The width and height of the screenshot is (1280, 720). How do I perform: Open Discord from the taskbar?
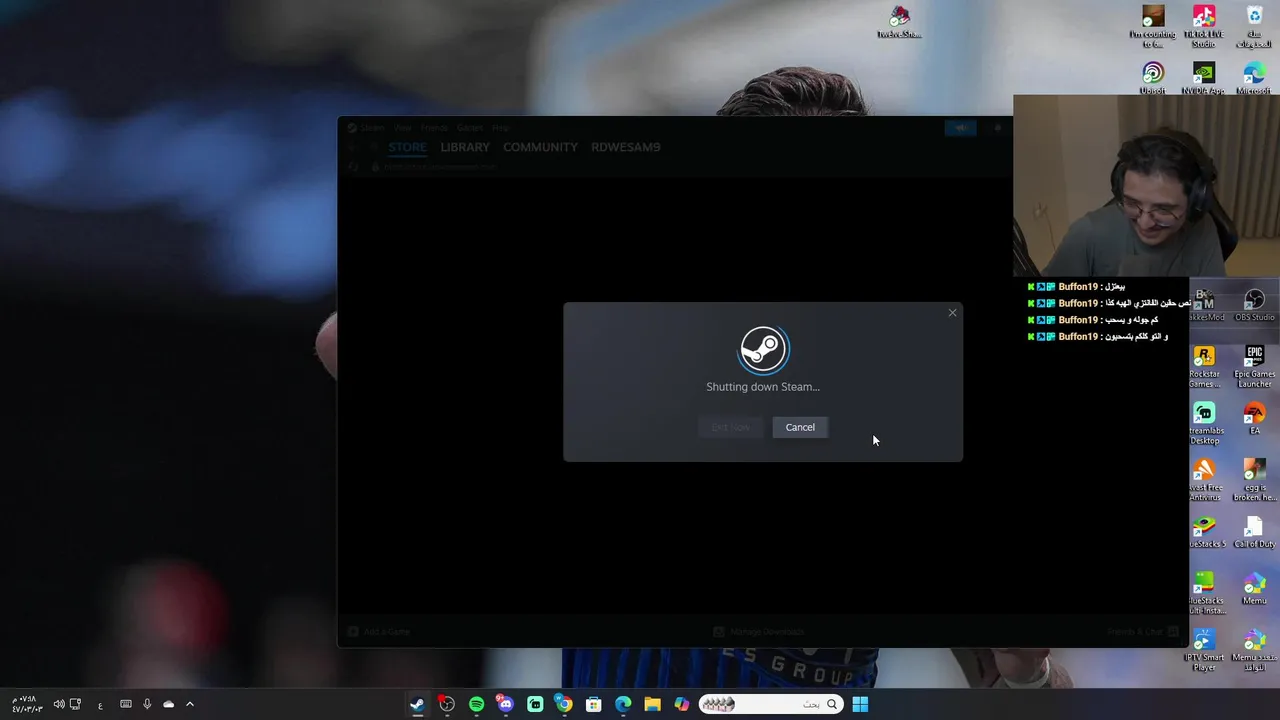click(x=505, y=704)
